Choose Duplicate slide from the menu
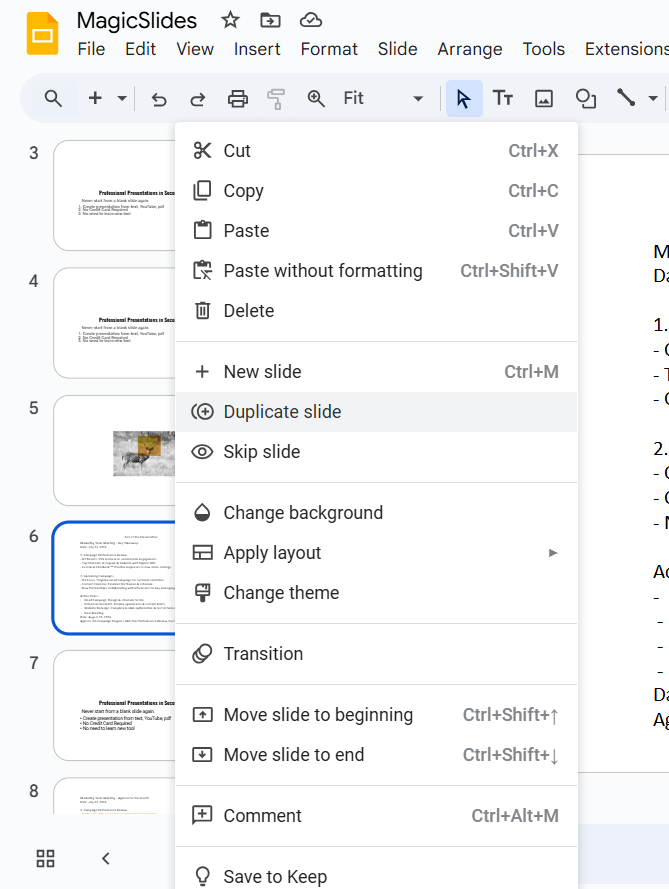 click(x=282, y=412)
